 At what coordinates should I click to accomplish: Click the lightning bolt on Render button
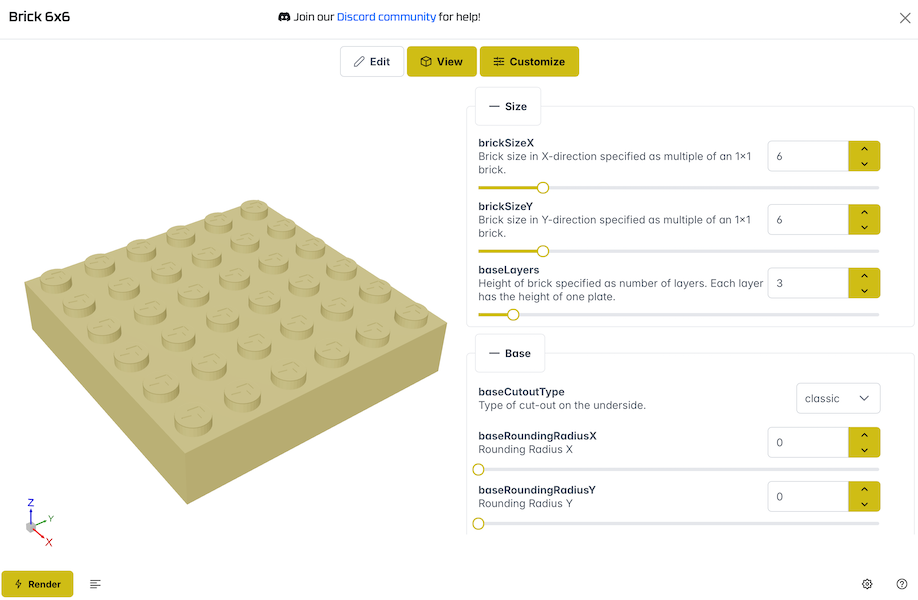[18, 583]
